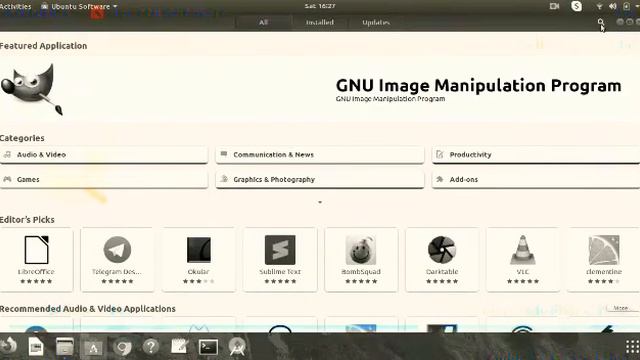
Task: Open Help question mark dock icon
Action: [x=151, y=347]
